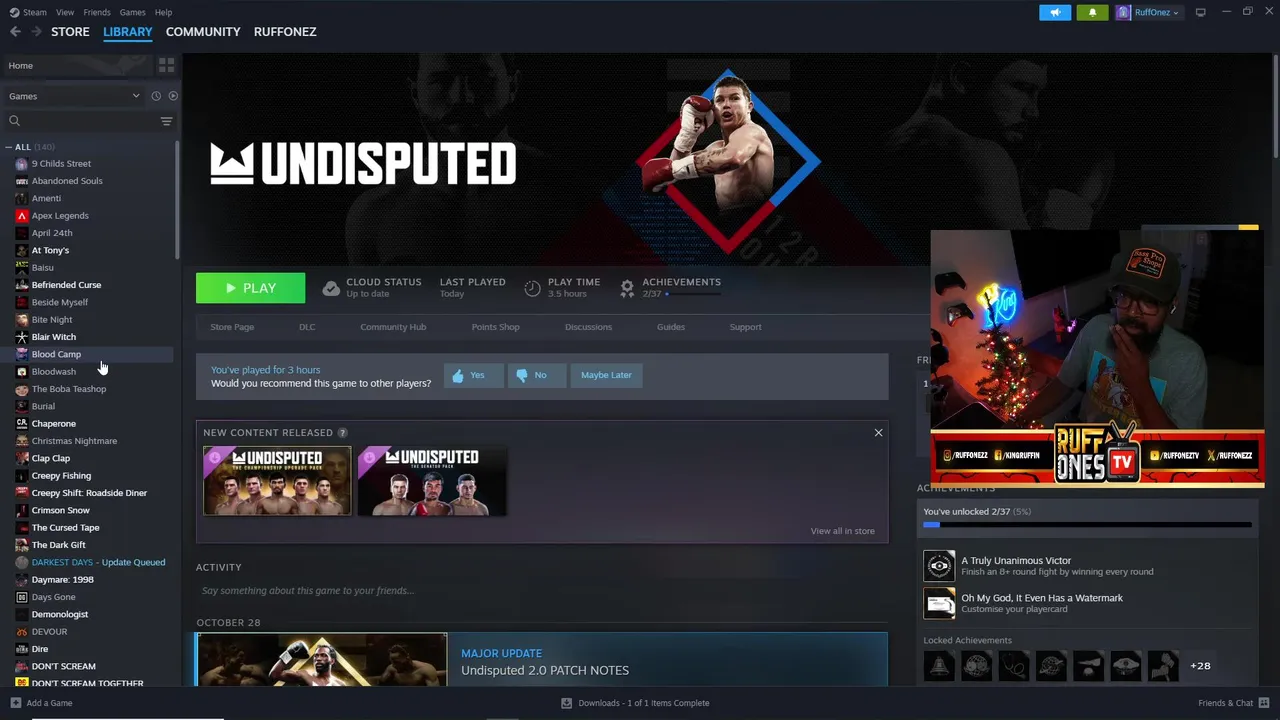Choose Maybe Later for recommendation
This screenshot has width=1280, height=720.
coord(606,375)
